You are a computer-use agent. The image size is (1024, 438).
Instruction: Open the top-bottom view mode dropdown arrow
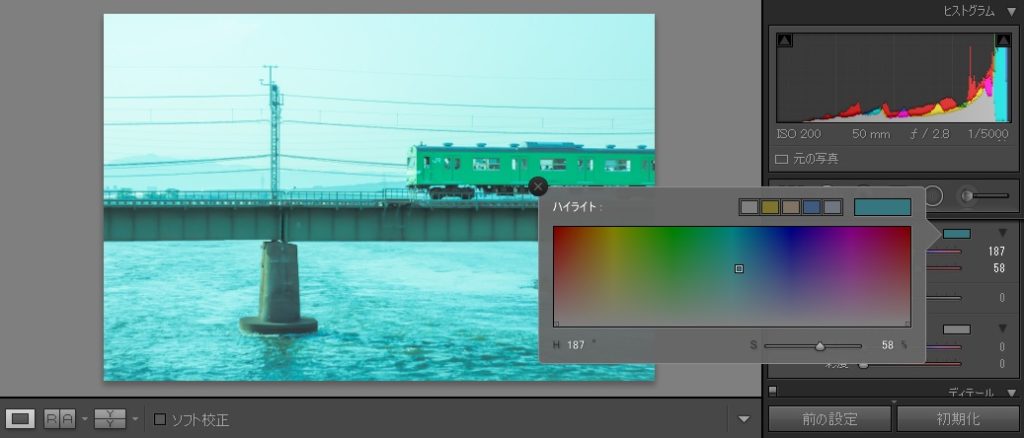(135, 419)
